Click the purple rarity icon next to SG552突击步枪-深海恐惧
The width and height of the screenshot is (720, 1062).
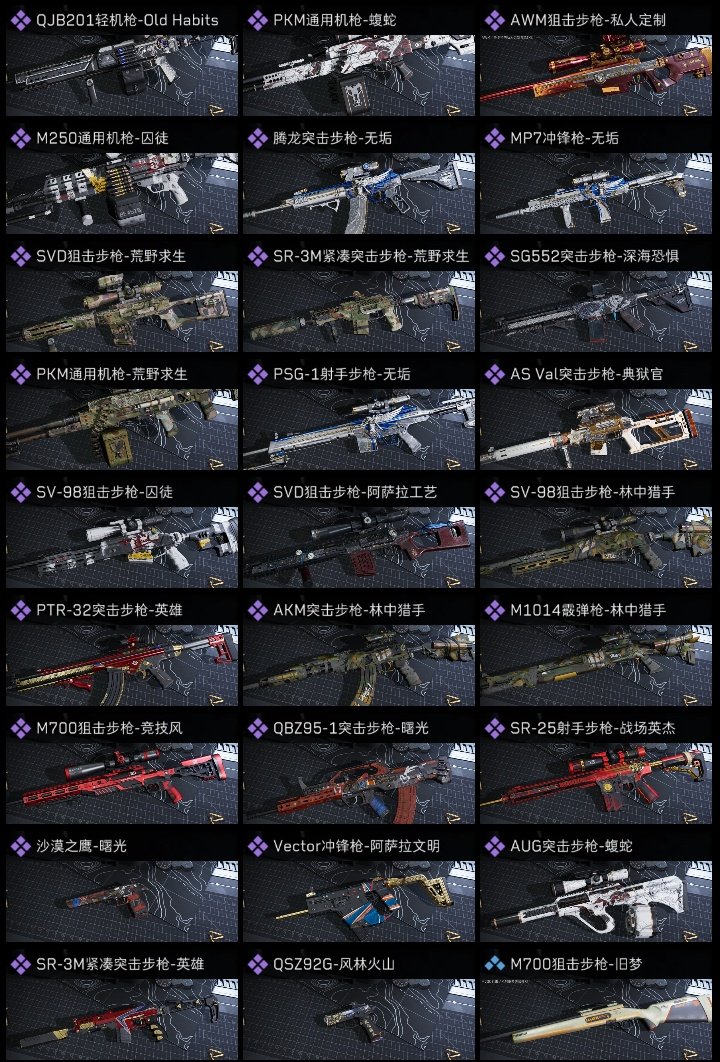[495, 256]
